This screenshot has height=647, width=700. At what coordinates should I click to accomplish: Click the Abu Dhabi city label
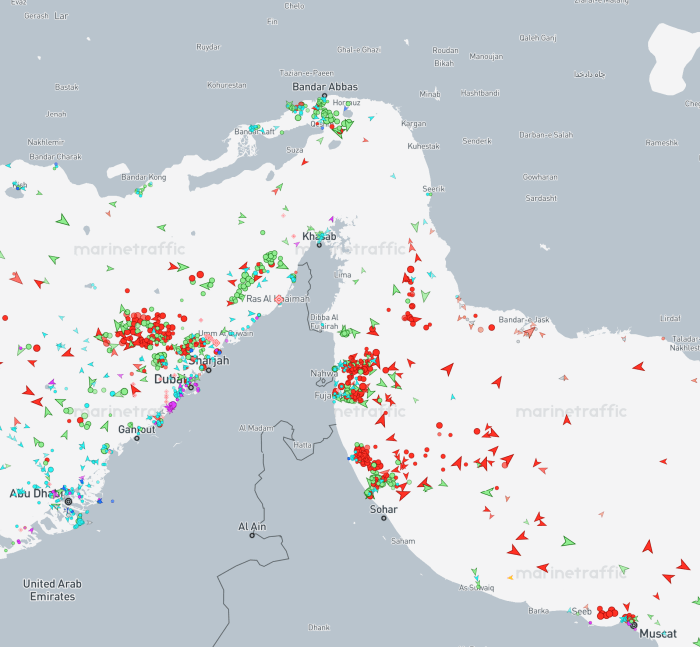coord(34,493)
